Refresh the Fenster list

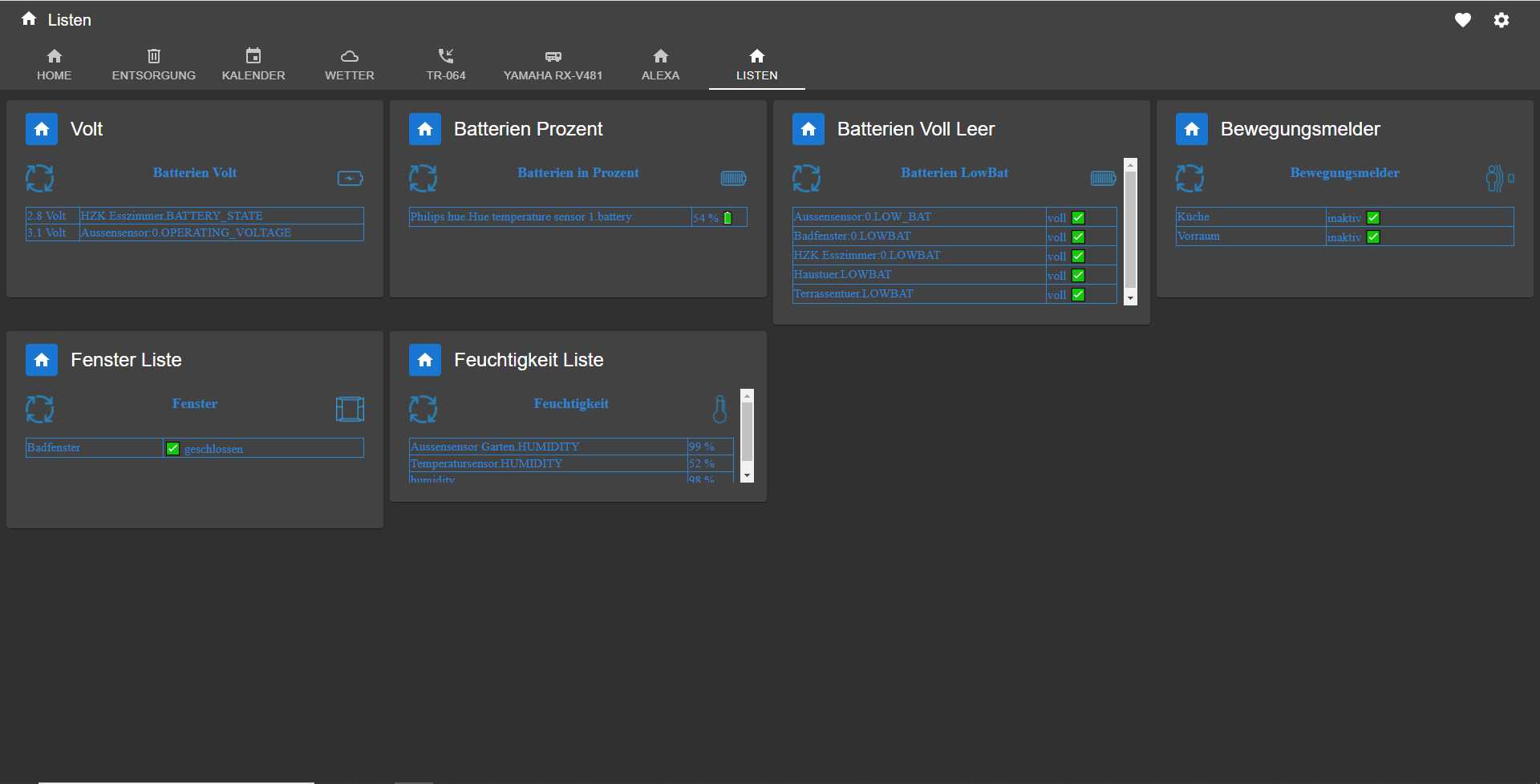pos(39,409)
